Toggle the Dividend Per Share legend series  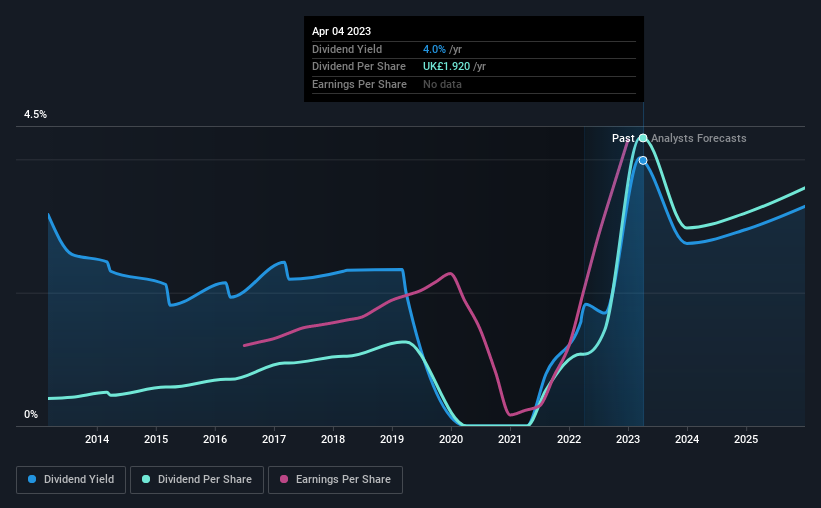[x=197, y=480]
